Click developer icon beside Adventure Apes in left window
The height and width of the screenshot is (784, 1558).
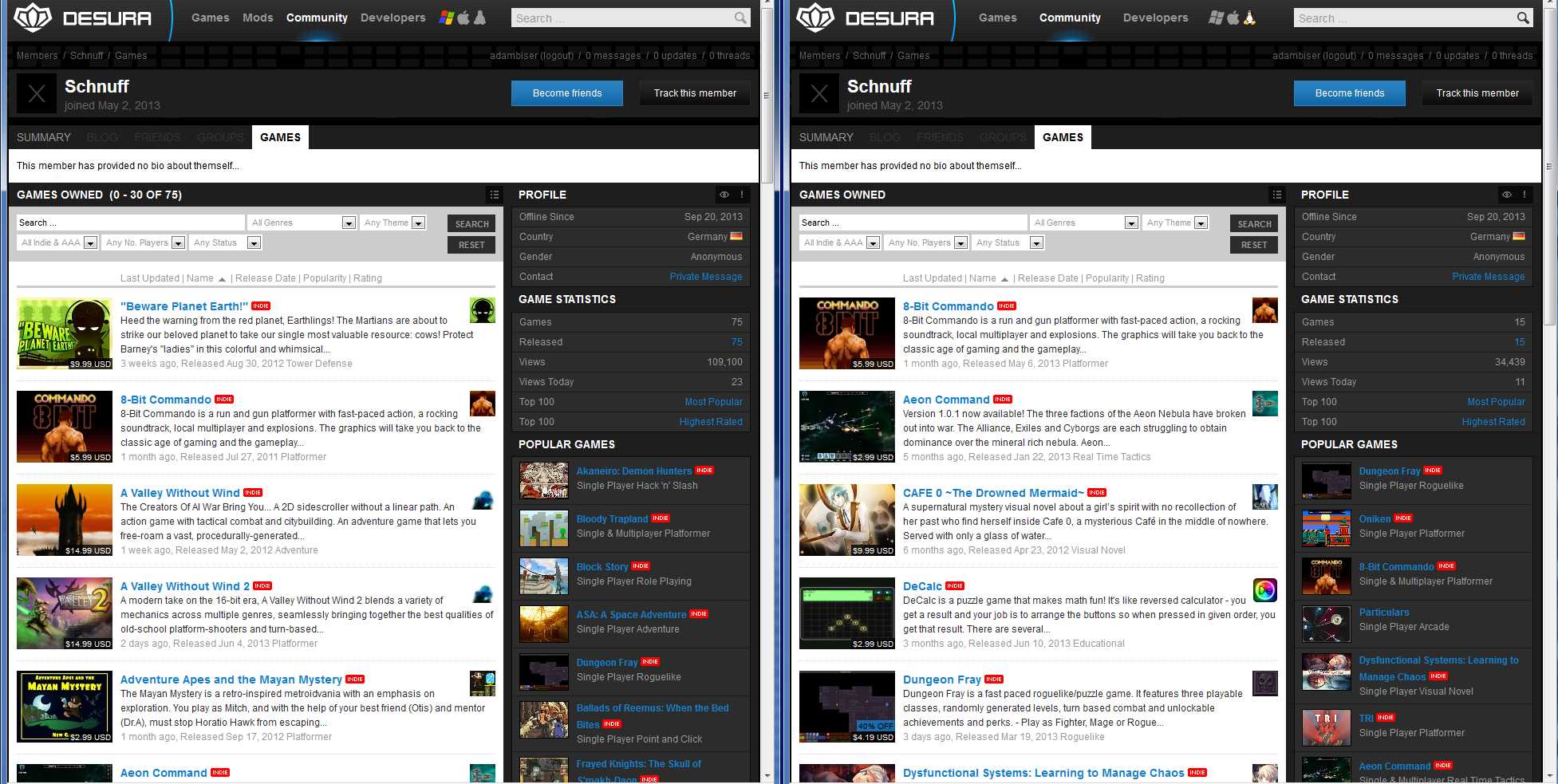click(483, 684)
